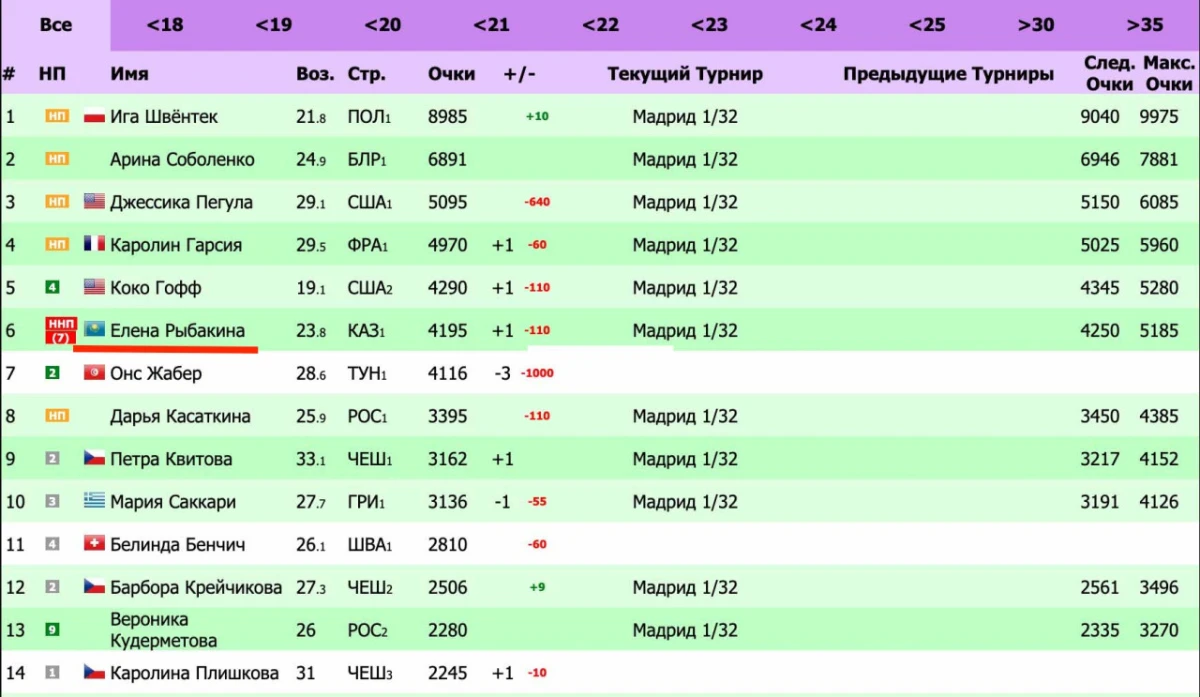
Task: Select the <18 age filter tab
Action: click(x=165, y=25)
